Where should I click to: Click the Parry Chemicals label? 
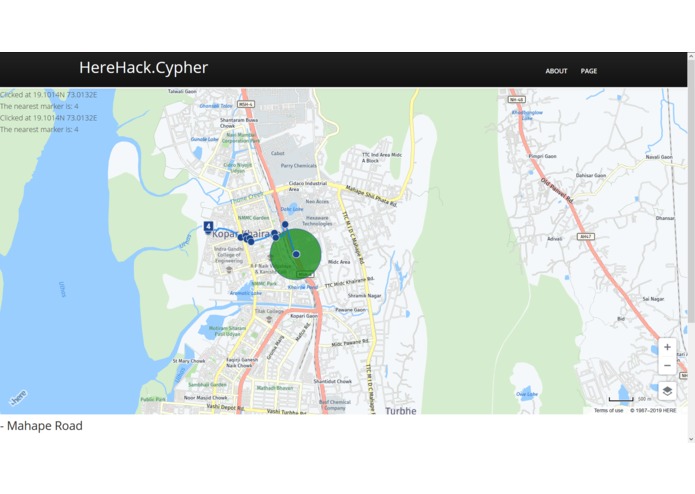click(299, 165)
